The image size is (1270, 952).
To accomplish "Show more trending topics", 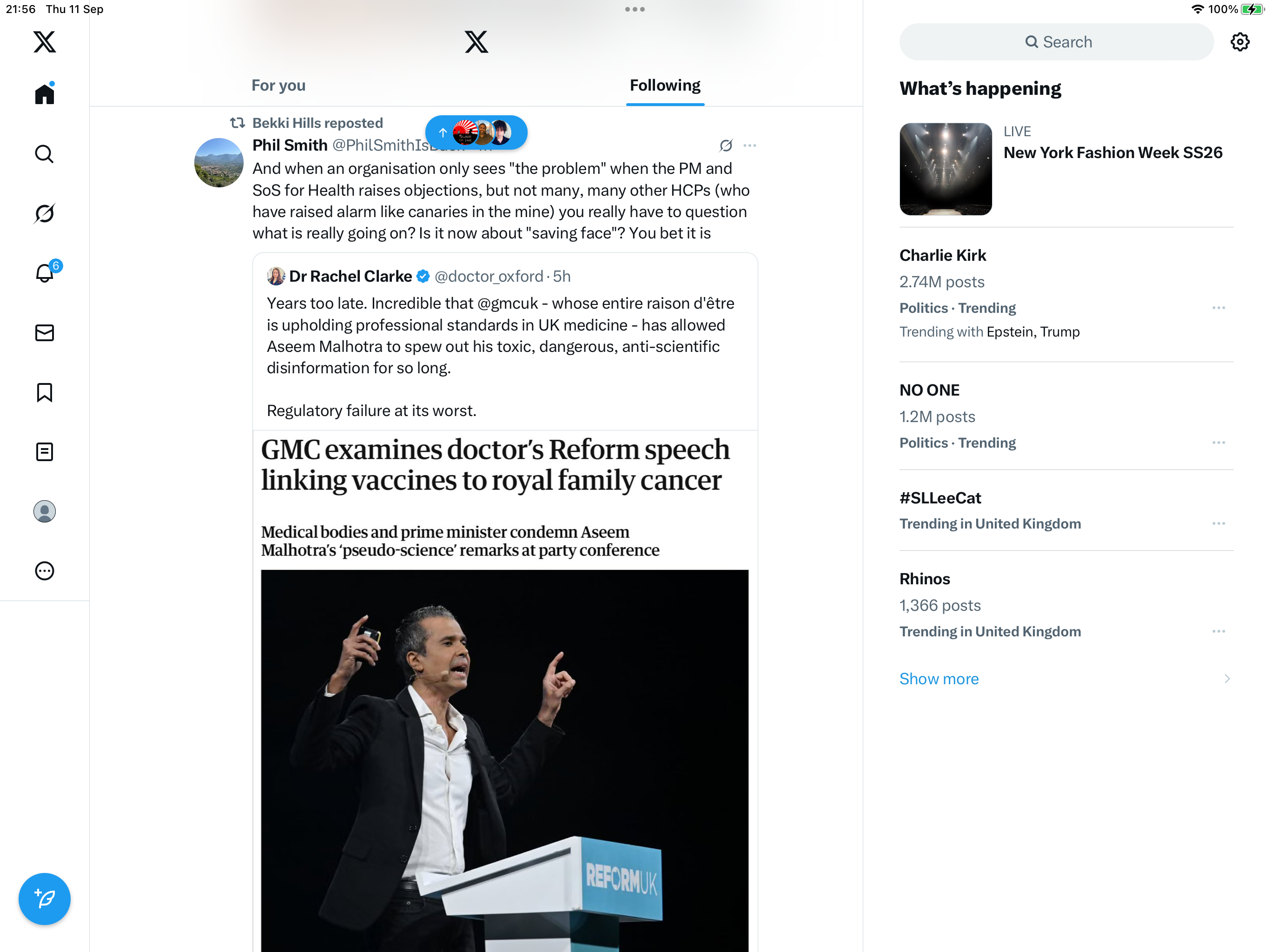I will tap(939, 679).
